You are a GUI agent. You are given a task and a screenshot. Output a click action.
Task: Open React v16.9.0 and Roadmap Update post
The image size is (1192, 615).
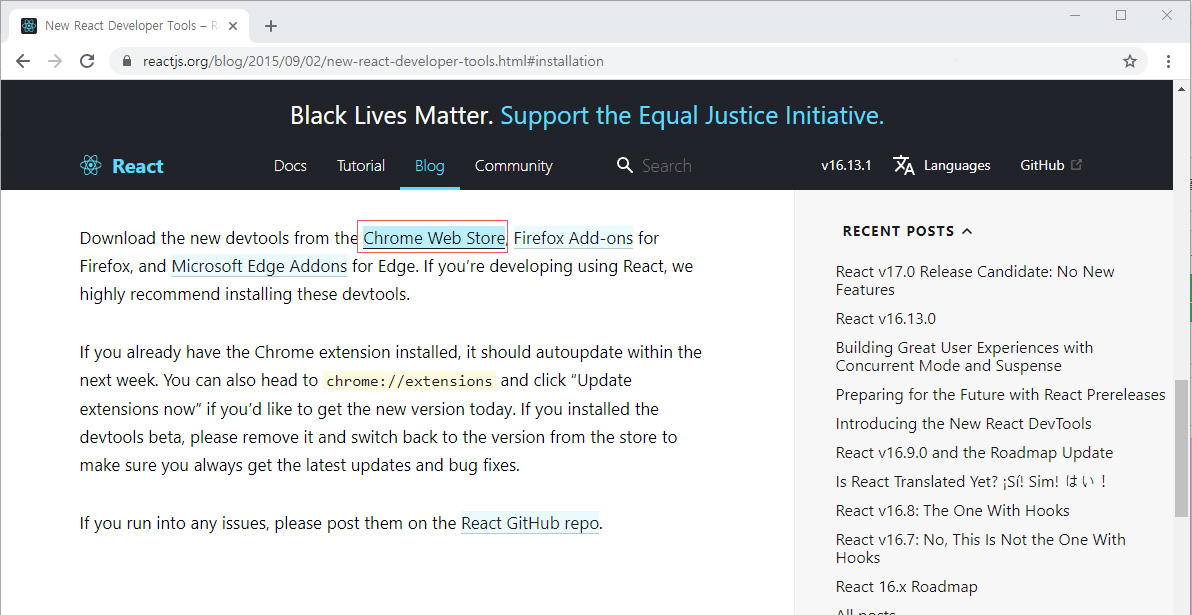pyautogui.click(x=974, y=452)
